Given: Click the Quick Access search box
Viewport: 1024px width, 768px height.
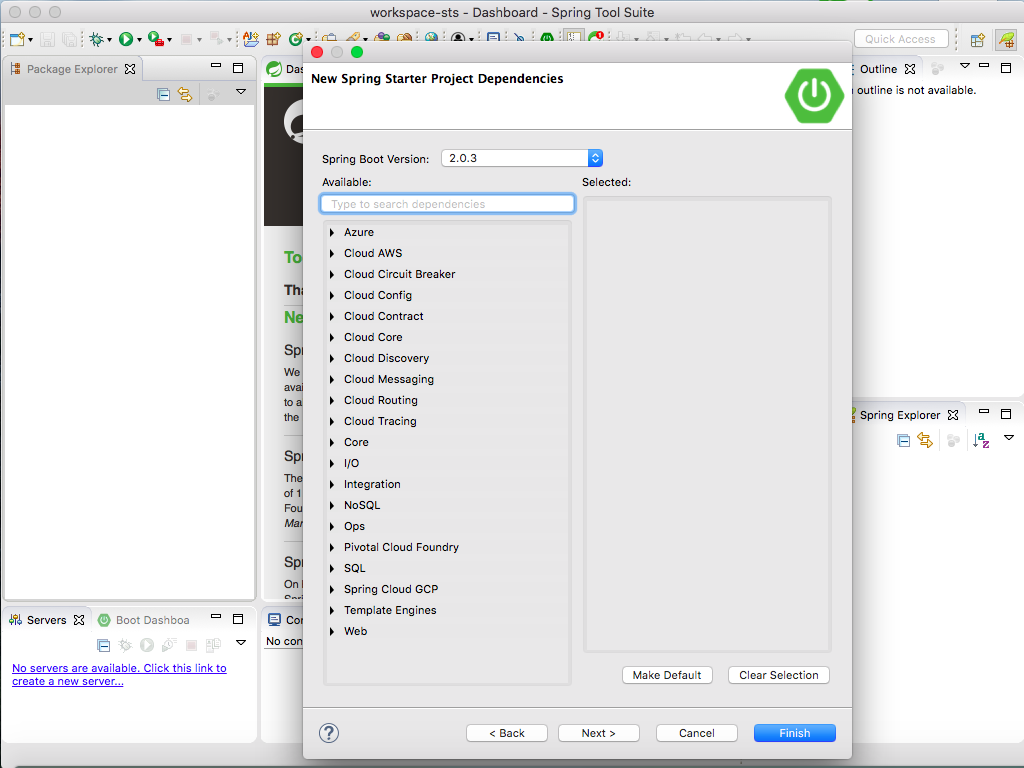Looking at the screenshot, I should 901,39.
